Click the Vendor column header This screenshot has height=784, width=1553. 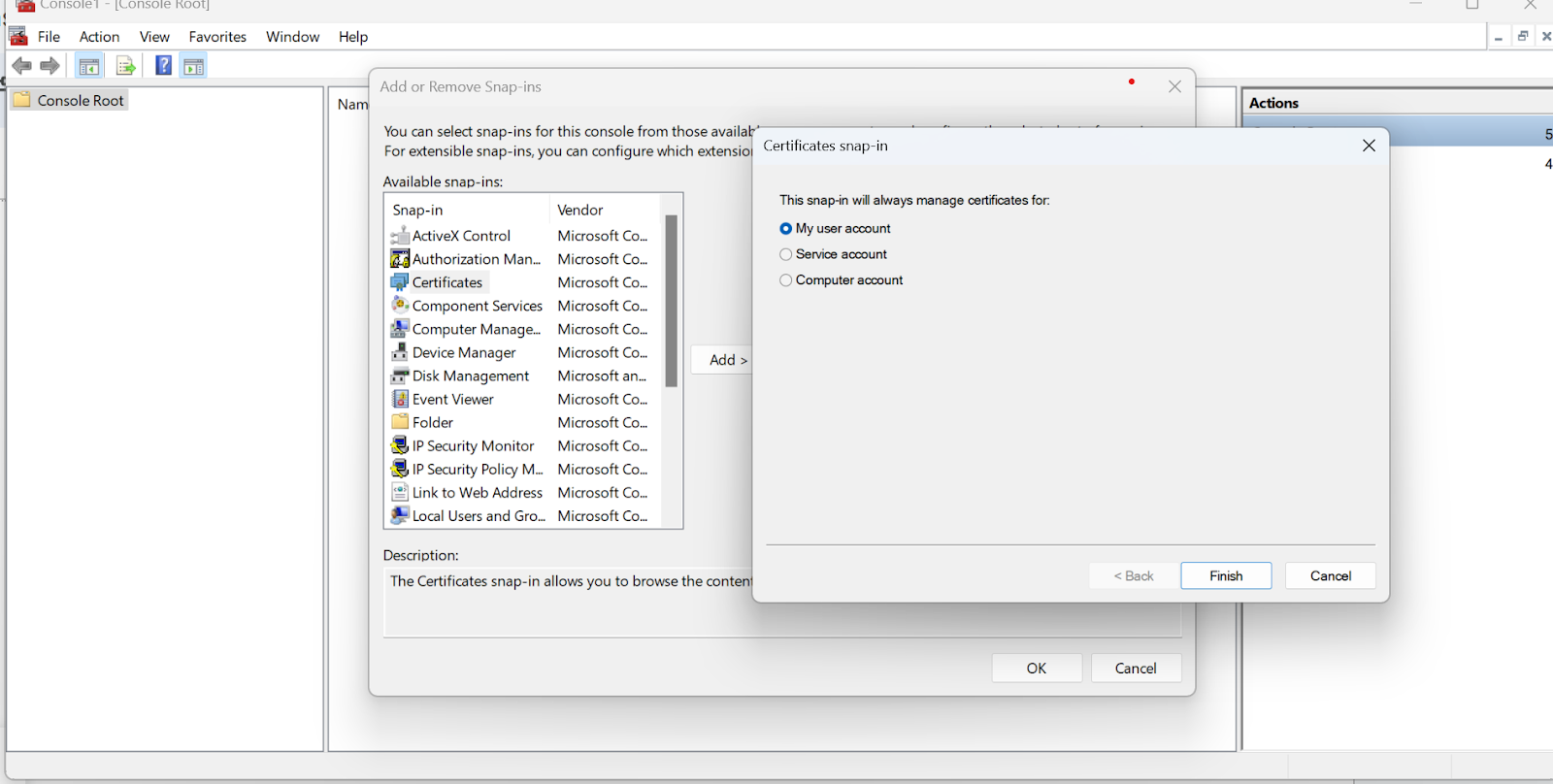(604, 210)
